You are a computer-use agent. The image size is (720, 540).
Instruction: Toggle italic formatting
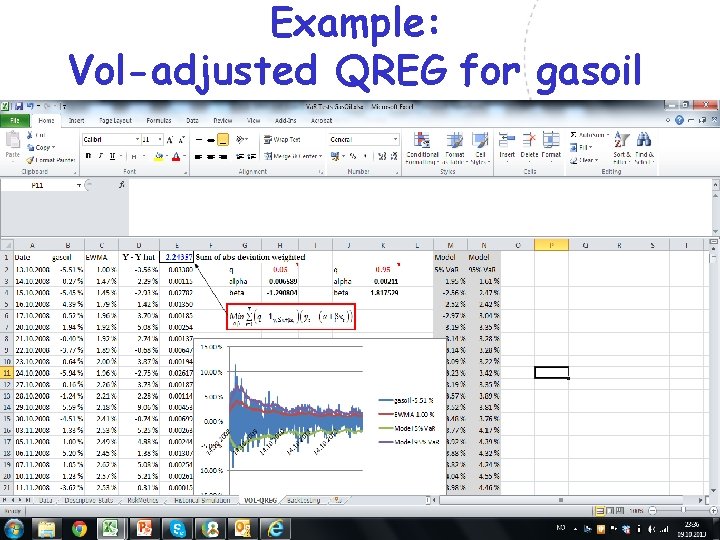point(100,156)
